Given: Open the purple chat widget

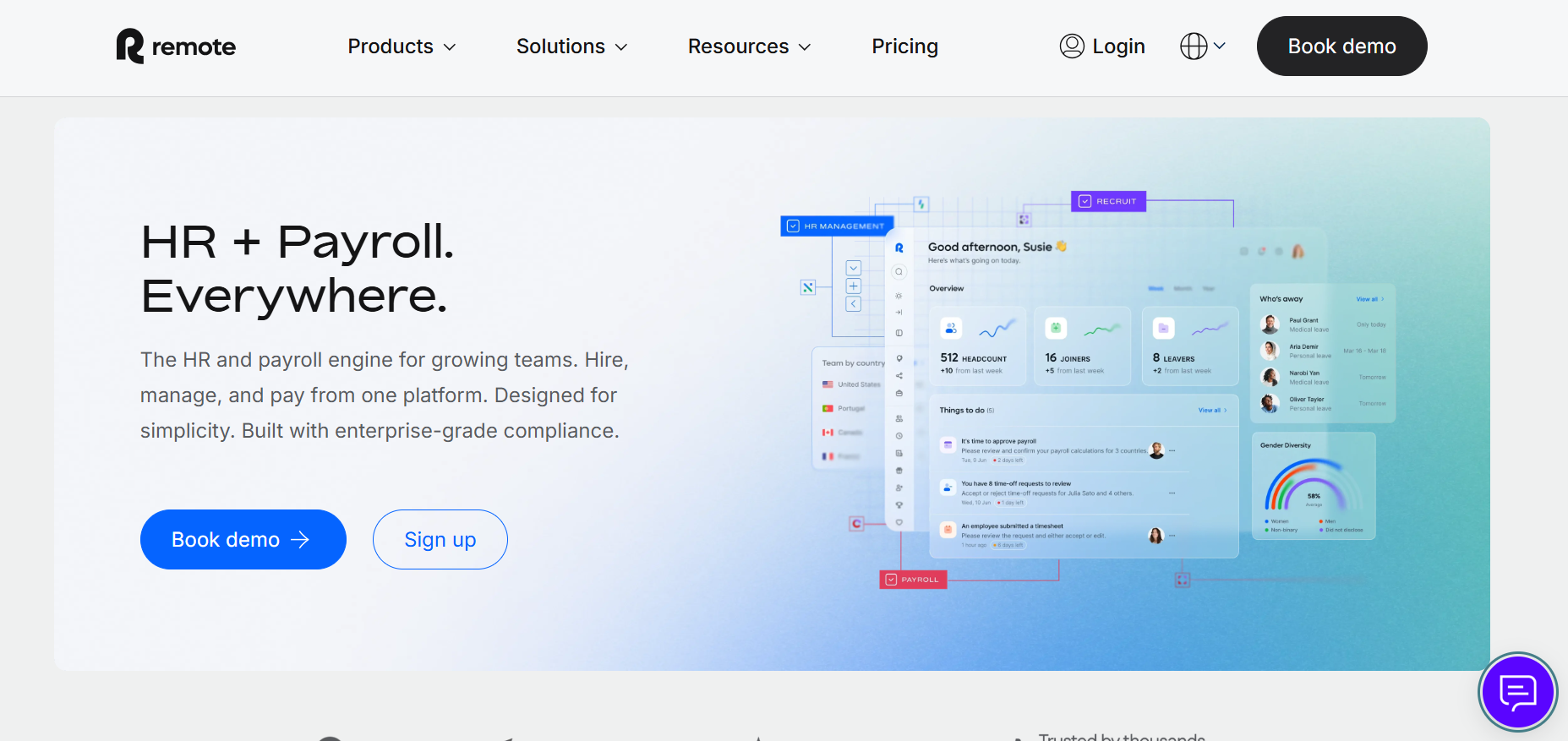Looking at the screenshot, I should pyautogui.click(x=1517, y=692).
